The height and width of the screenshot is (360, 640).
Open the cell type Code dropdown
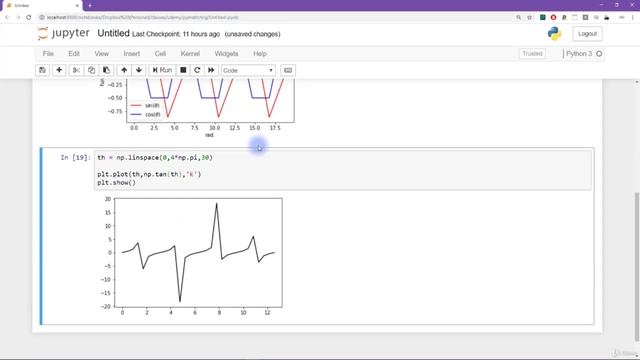[x=248, y=71]
